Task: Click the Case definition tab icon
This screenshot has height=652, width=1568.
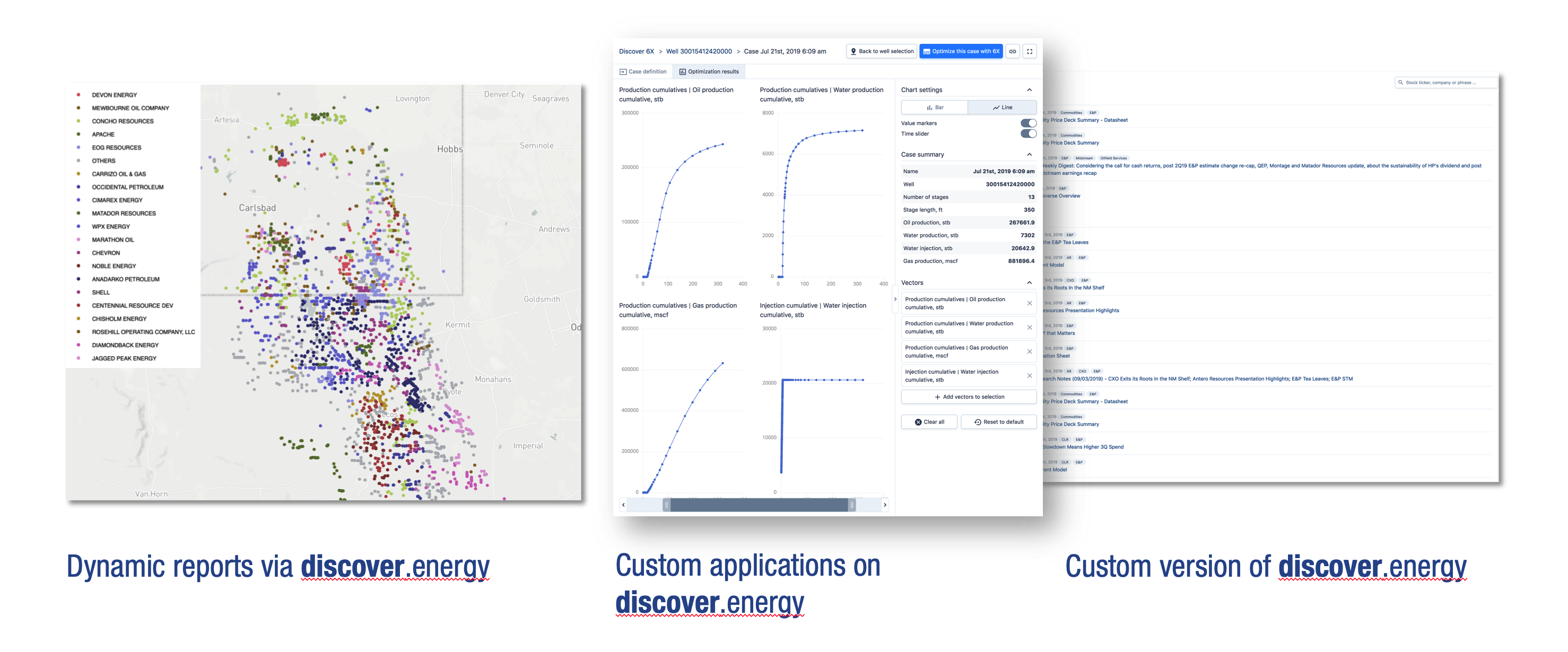Action: coord(623,72)
